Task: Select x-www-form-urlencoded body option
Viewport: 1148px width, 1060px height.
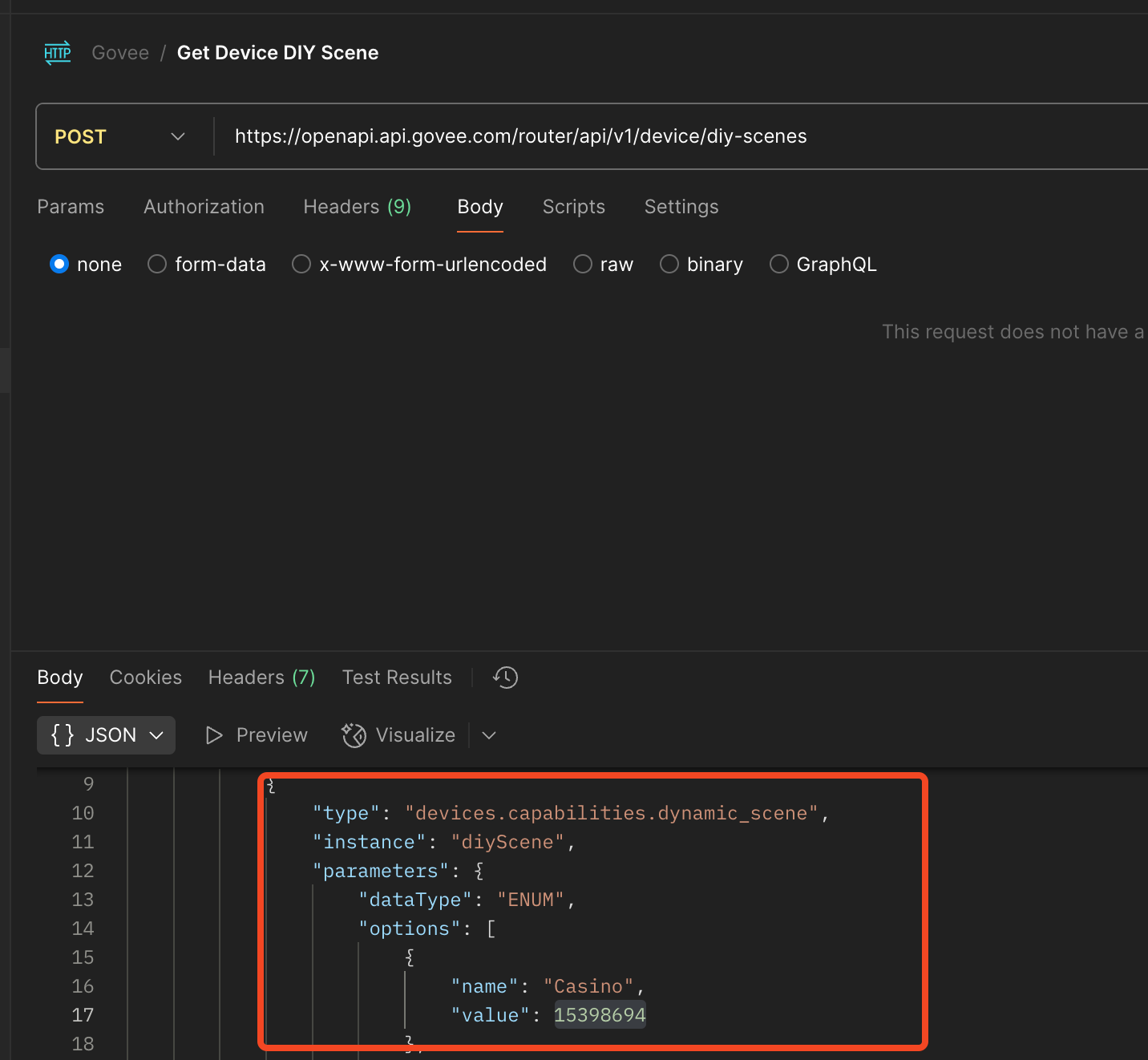Action: 301,264
